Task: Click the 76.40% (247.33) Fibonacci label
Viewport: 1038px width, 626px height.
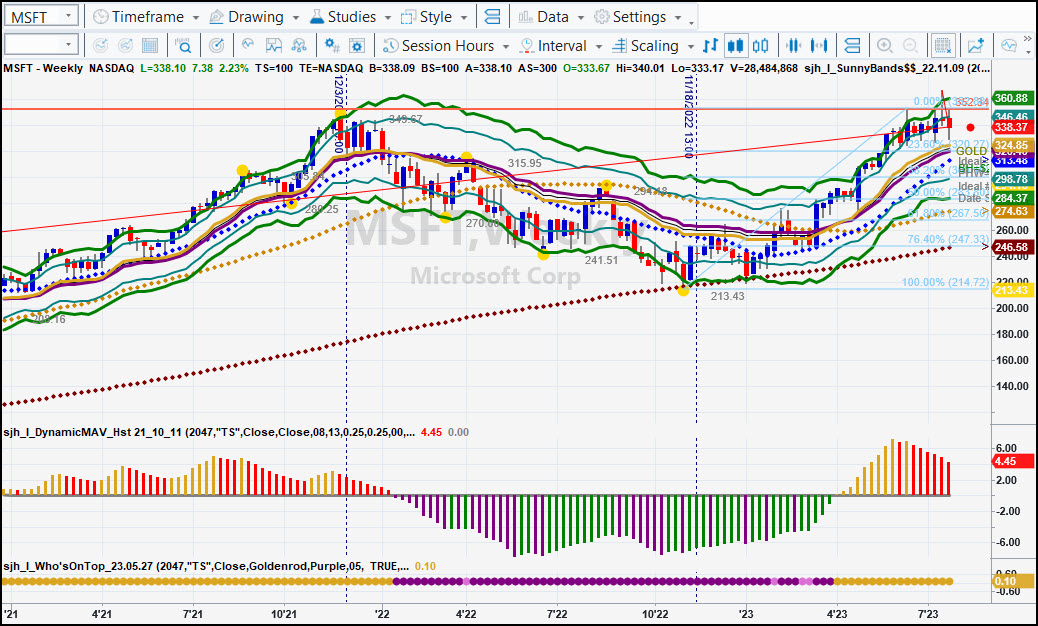Action: 948,239
